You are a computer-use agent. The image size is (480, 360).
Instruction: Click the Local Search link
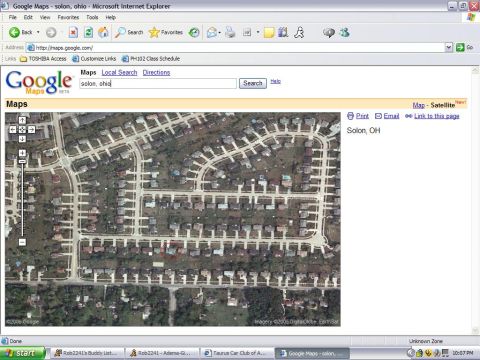point(119,73)
